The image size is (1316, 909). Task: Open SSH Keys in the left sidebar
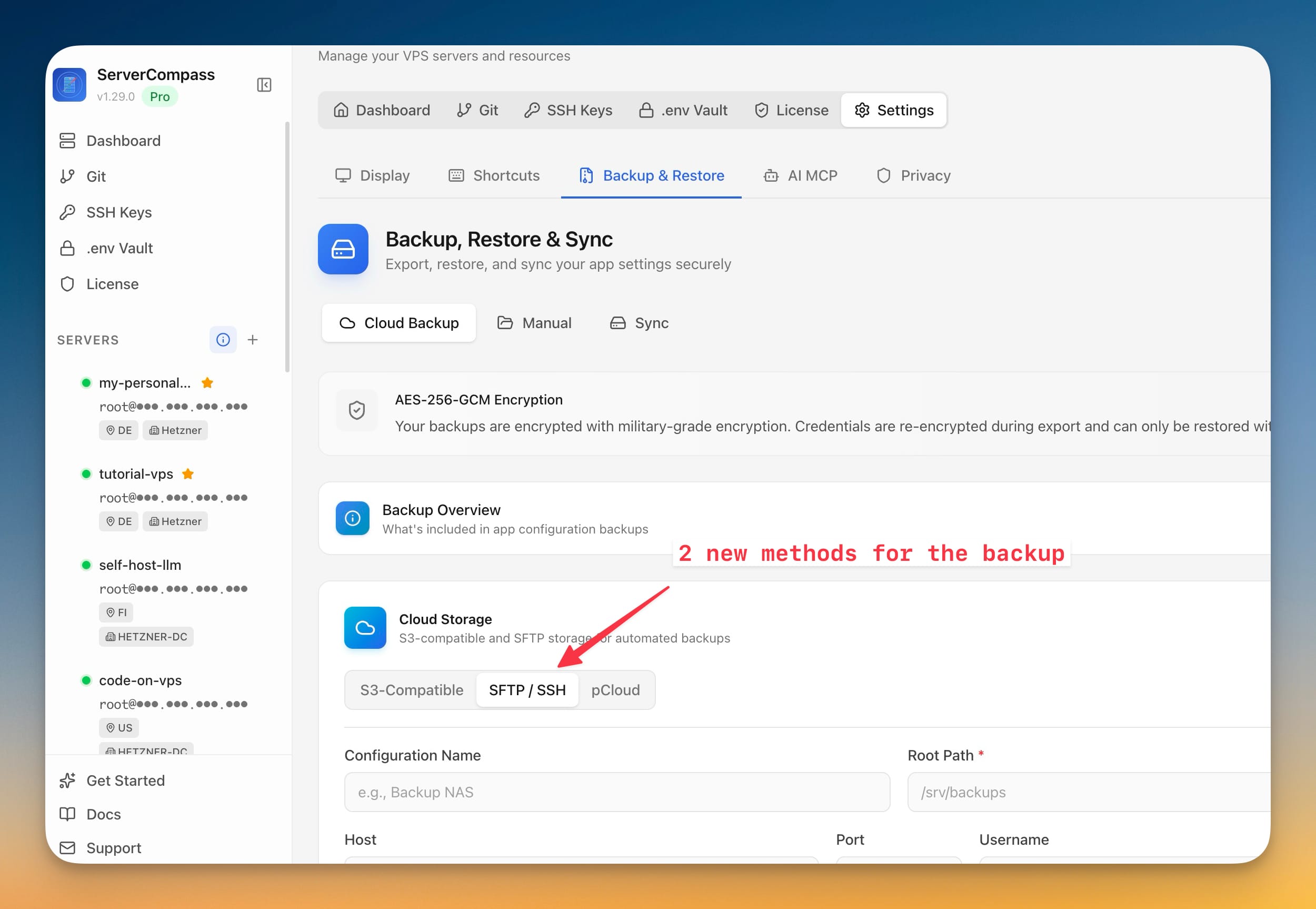click(x=105, y=212)
